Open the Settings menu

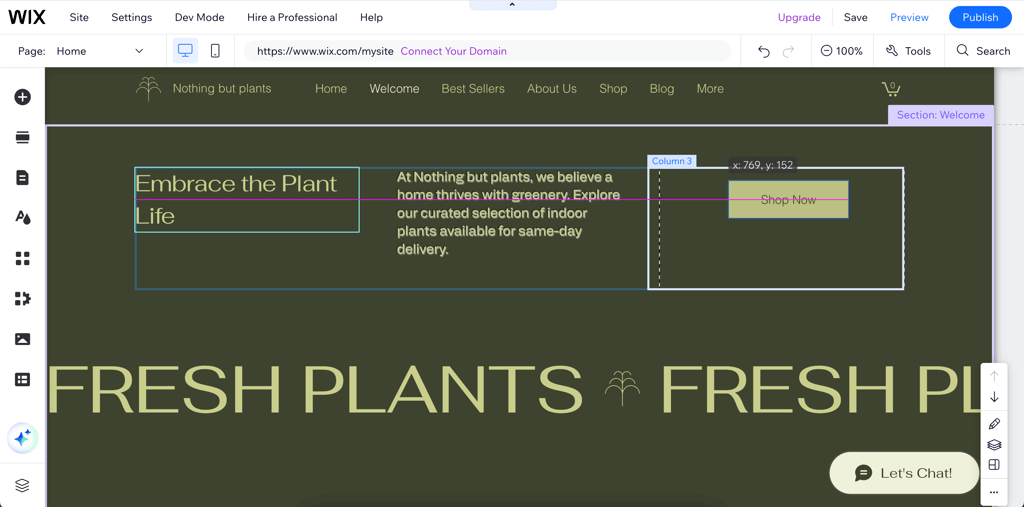(x=131, y=17)
